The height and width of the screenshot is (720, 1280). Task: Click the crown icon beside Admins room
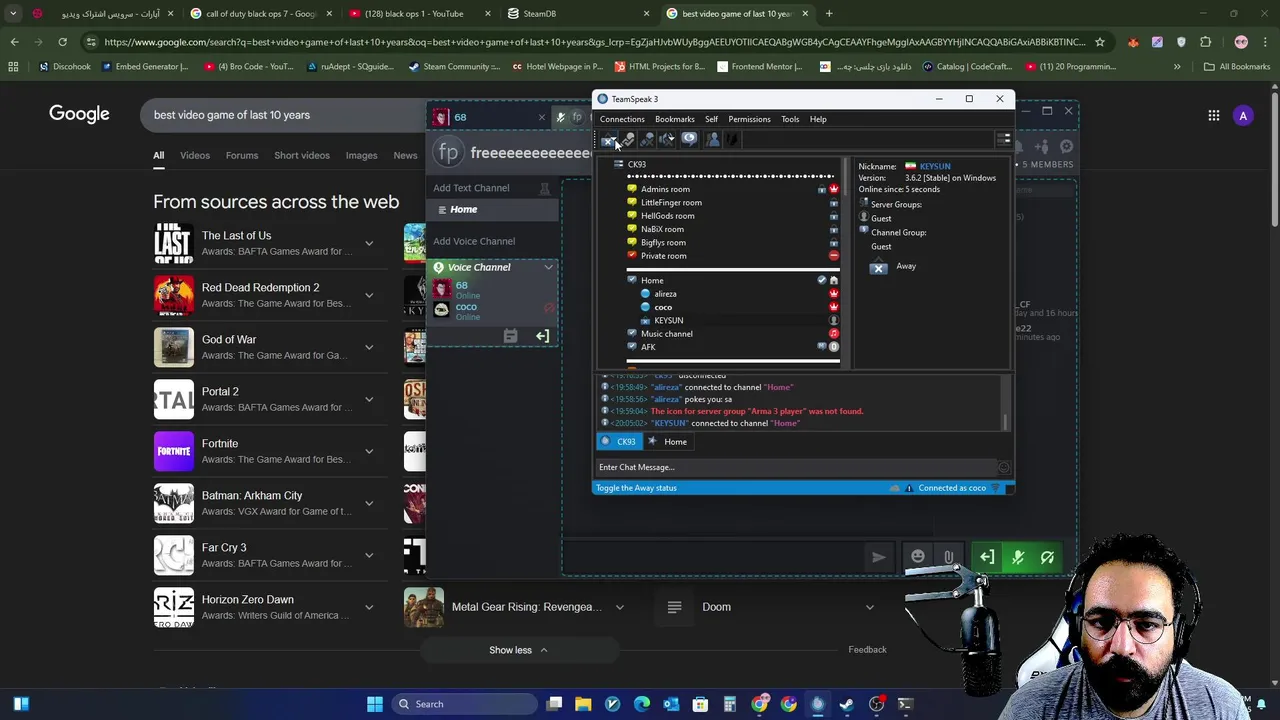pos(834,189)
